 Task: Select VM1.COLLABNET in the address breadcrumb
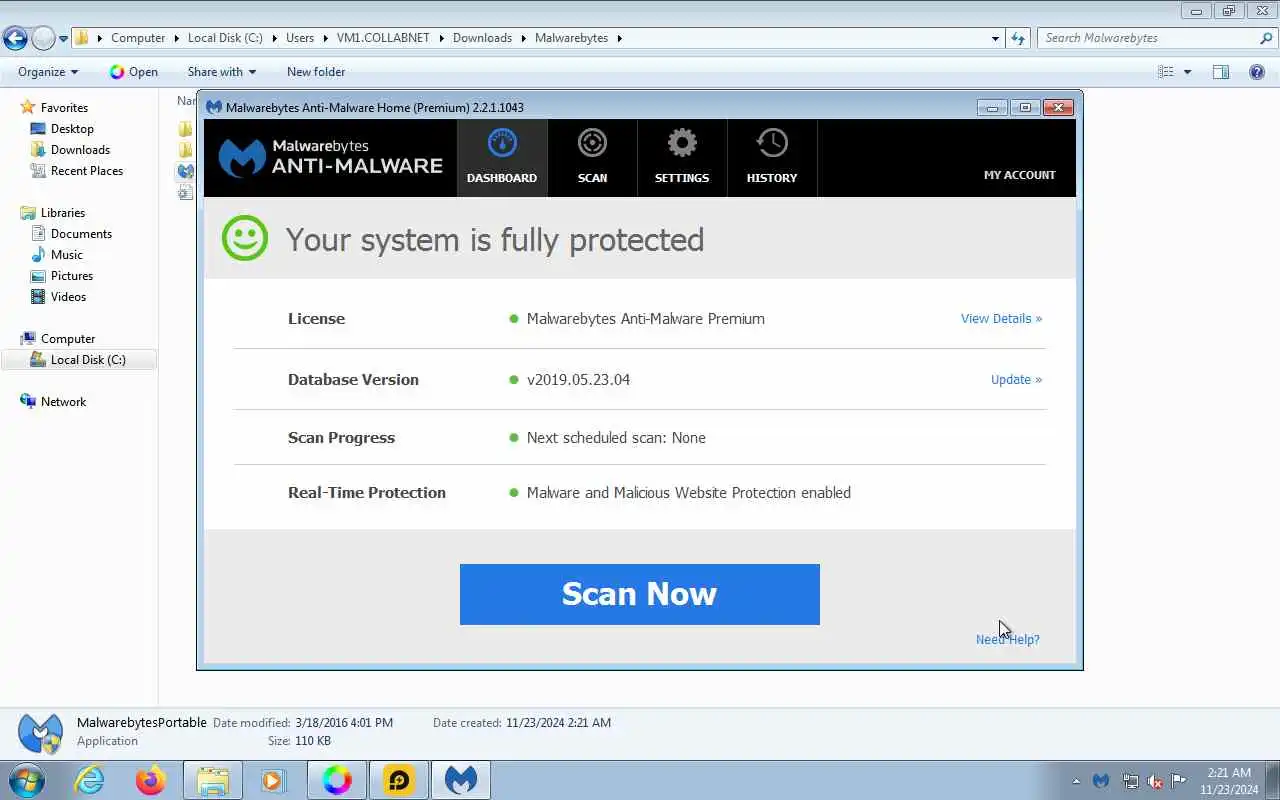pos(383,38)
